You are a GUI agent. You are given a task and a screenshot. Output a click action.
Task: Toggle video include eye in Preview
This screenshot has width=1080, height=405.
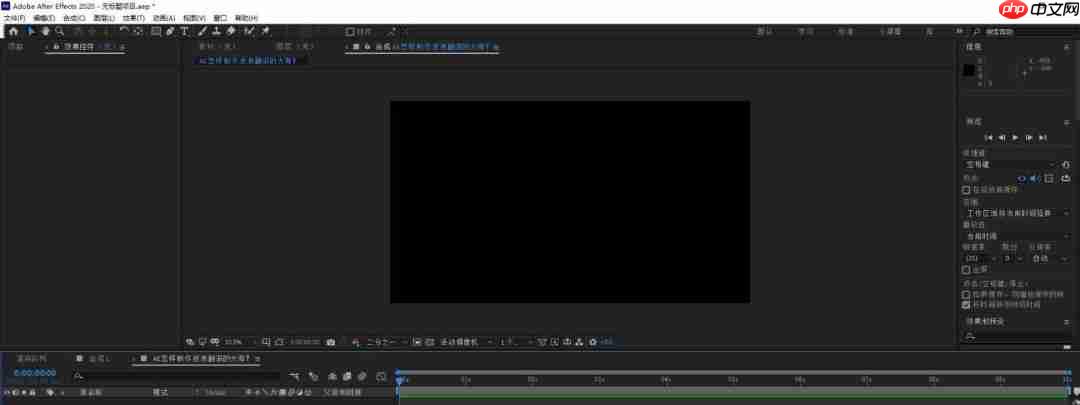click(x=1021, y=178)
